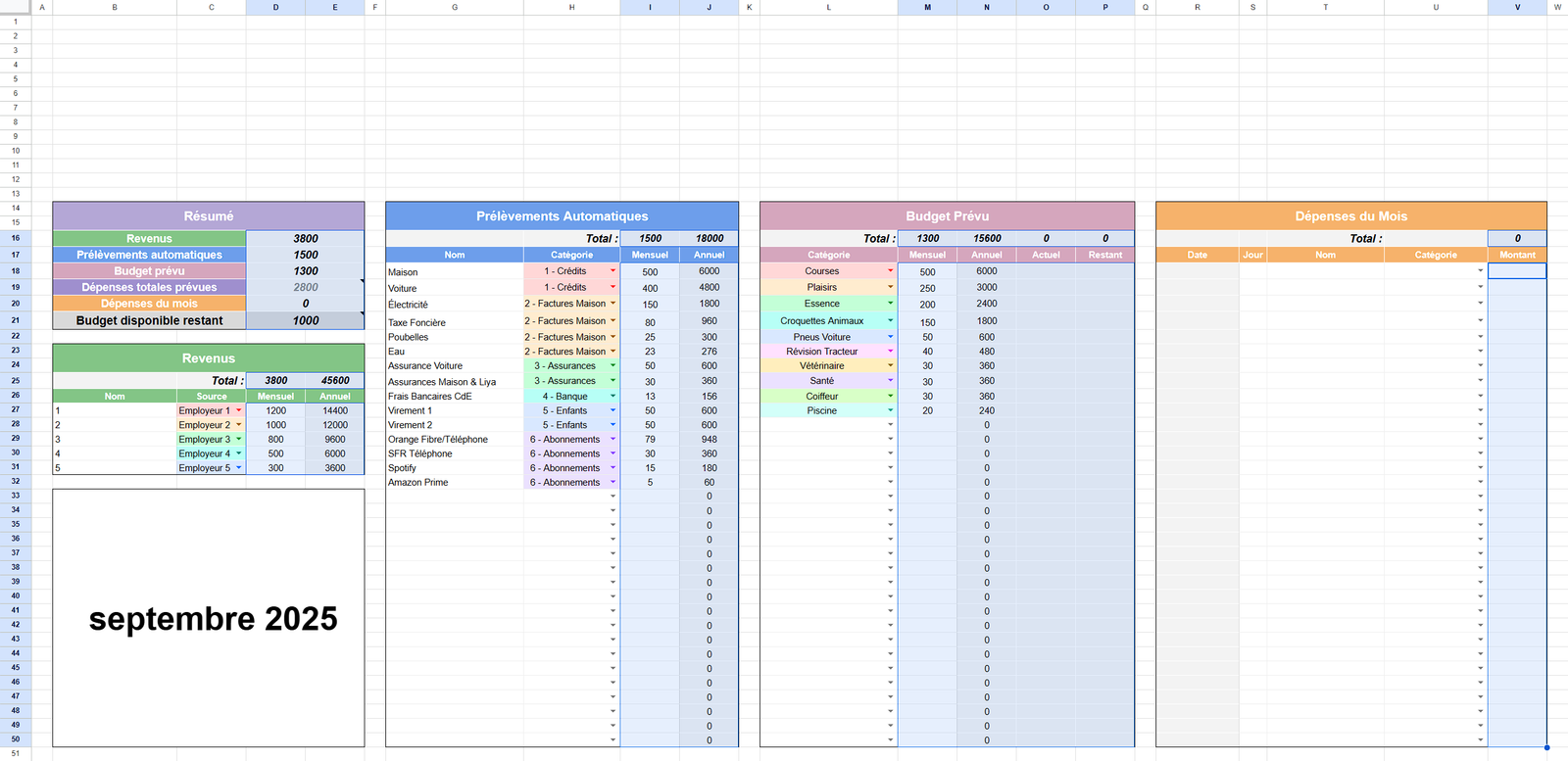Select the Amazon Prime name cell

tap(454, 483)
